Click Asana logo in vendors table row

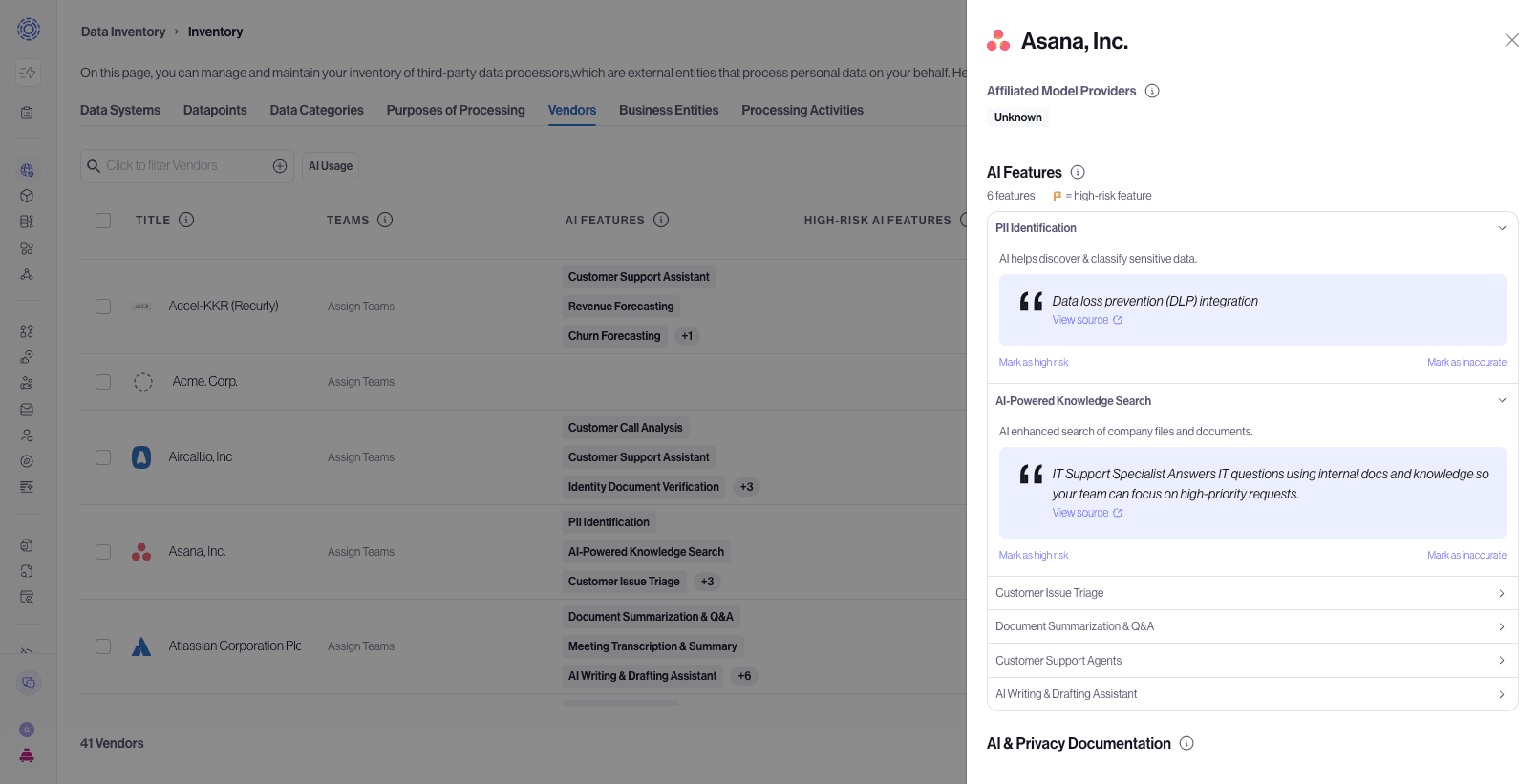pos(141,552)
